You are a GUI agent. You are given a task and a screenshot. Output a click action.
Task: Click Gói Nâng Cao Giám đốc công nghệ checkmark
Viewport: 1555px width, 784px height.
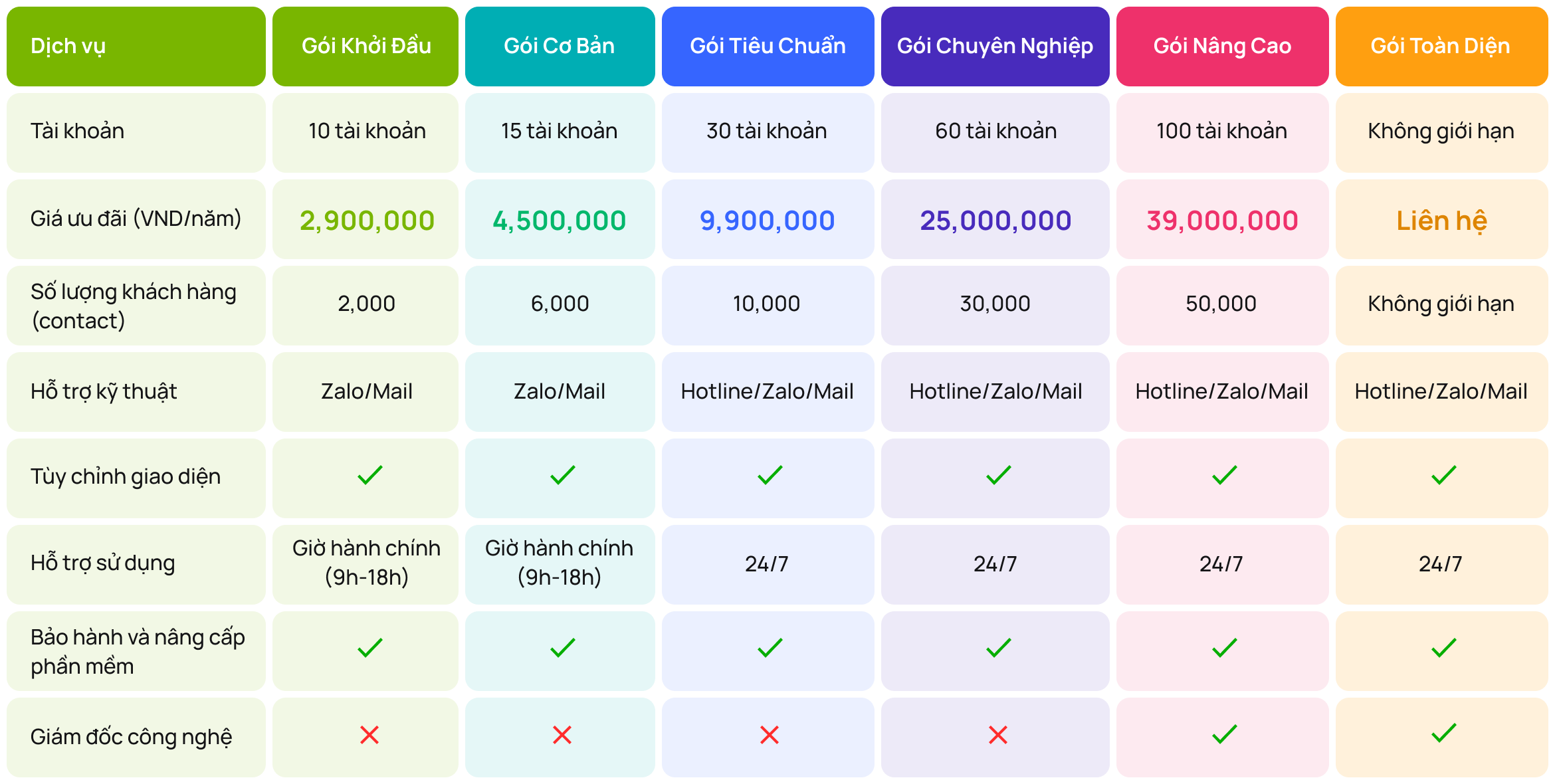tap(1224, 735)
